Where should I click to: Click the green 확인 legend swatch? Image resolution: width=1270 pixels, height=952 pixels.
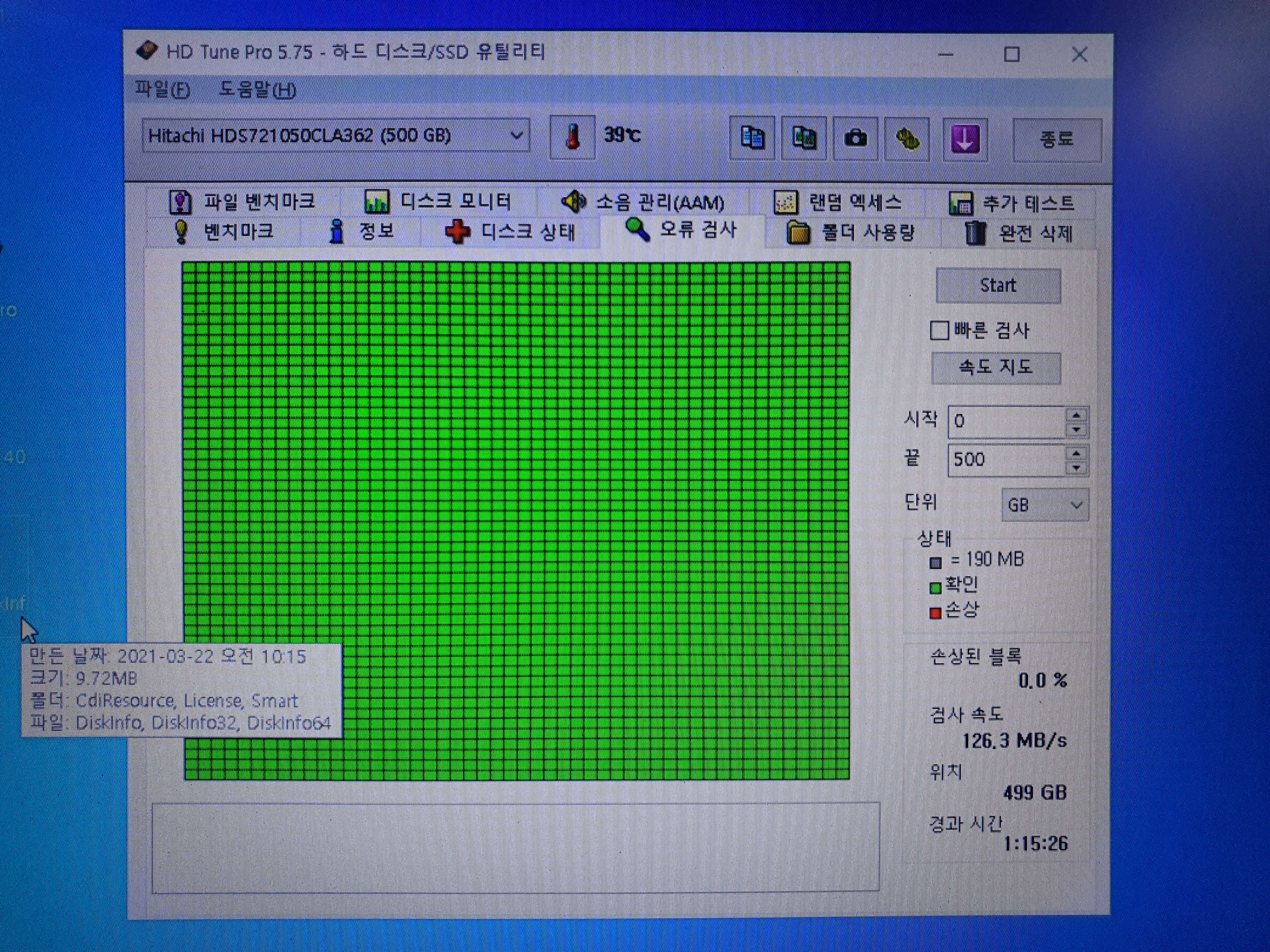935,588
